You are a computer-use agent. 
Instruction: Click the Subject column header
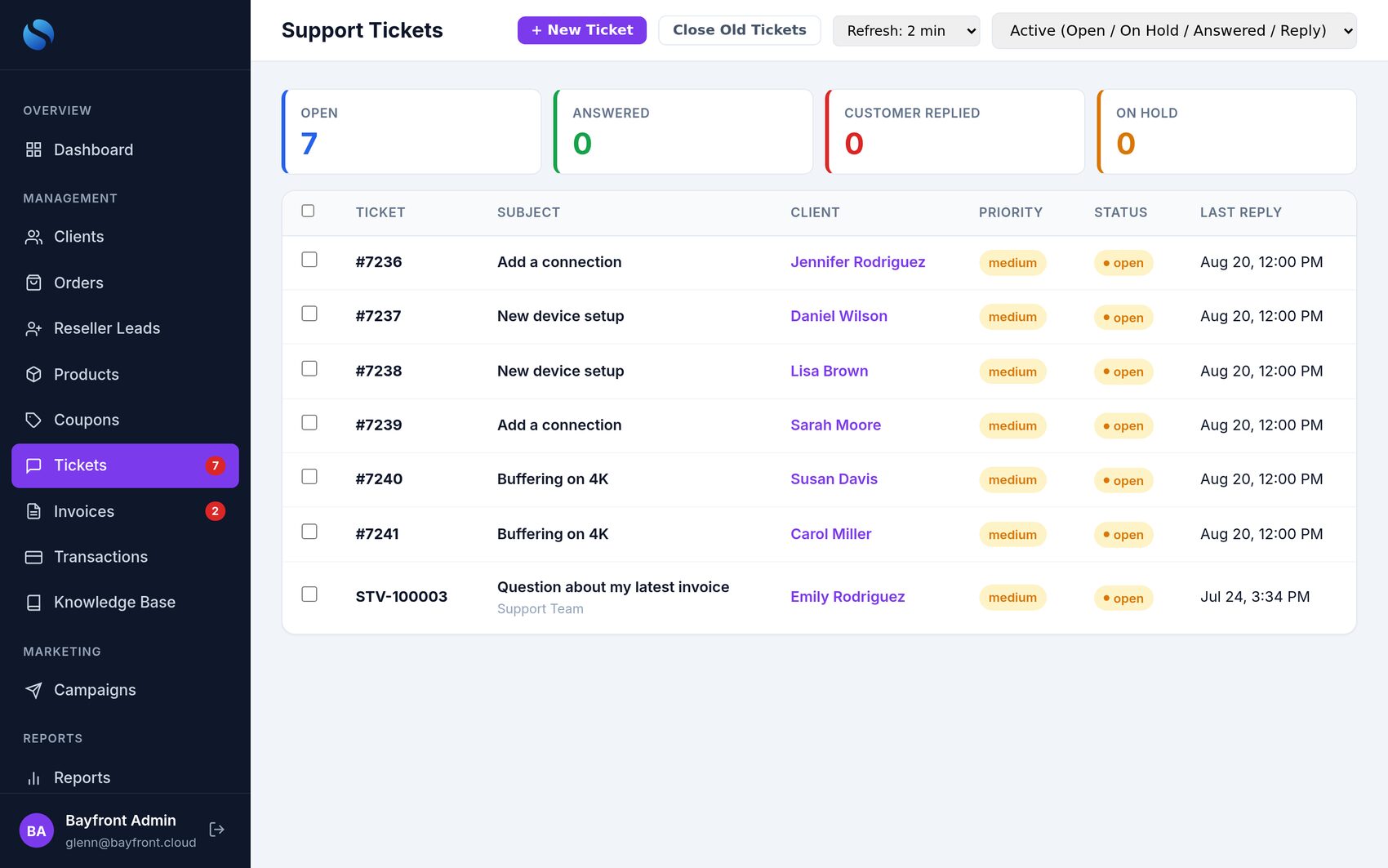point(528,212)
